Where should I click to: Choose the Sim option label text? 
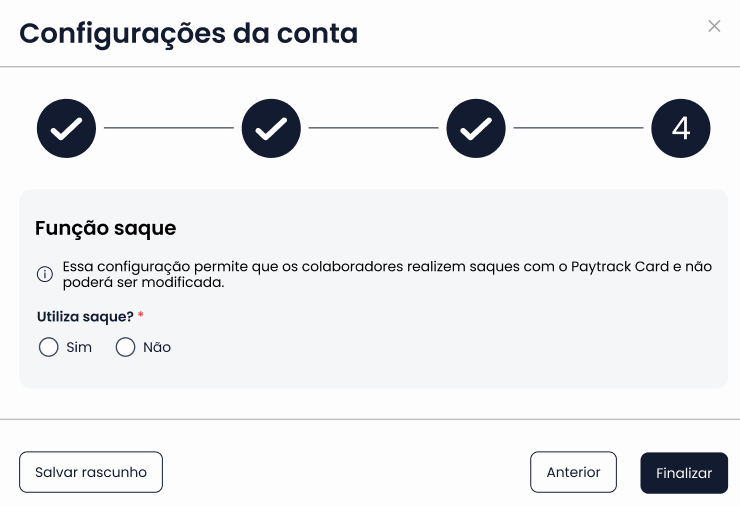[79, 347]
